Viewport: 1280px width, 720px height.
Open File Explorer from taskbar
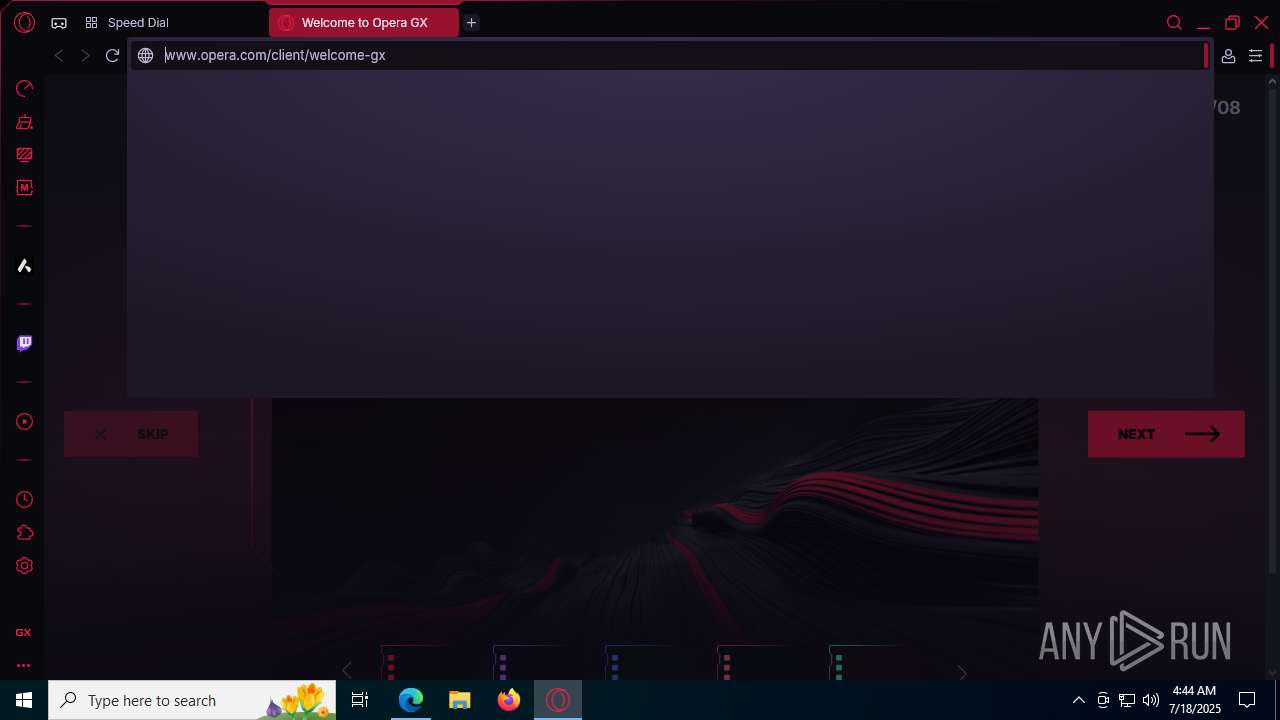point(460,700)
